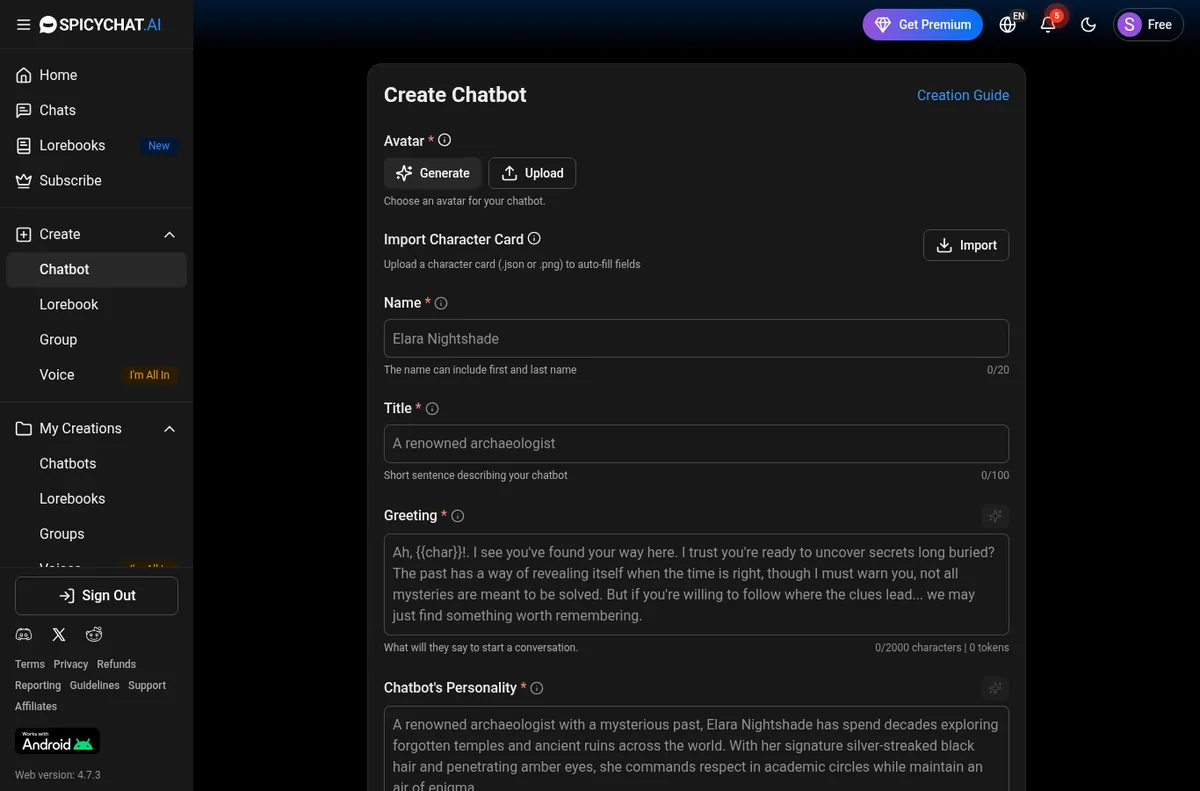Screen dimensions: 1200x791
Task: Click the Import Character Card info icon
Action: click(534, 239)
